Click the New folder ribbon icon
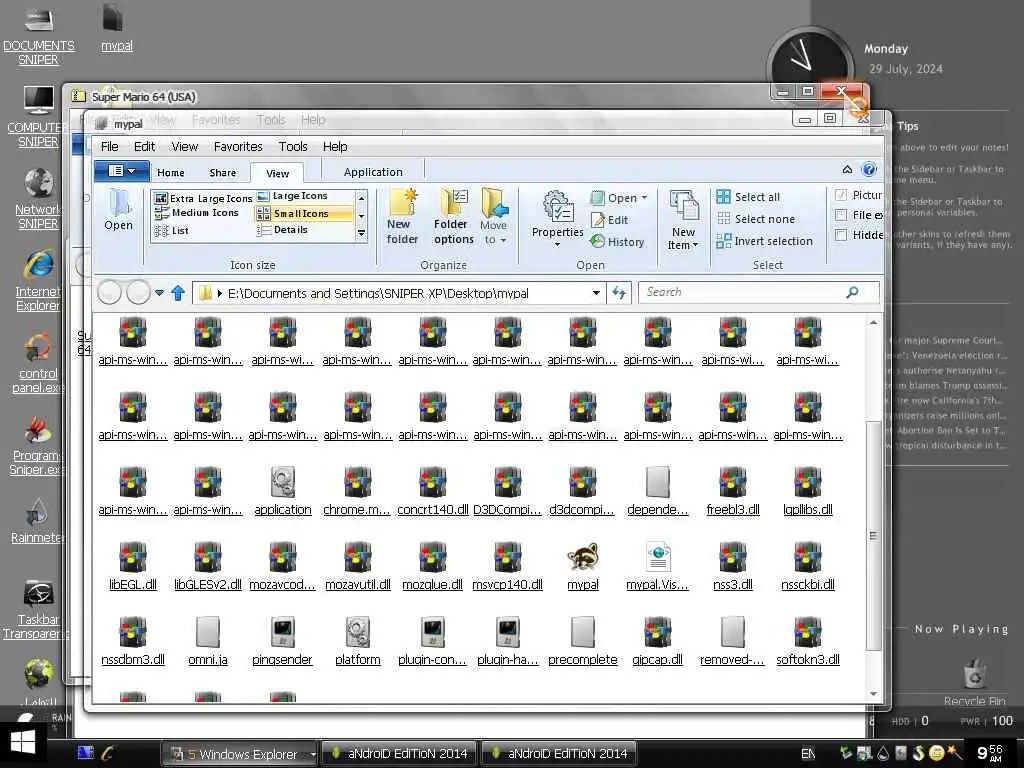This screenshot has width=1024, height=768. pos(402,217)
